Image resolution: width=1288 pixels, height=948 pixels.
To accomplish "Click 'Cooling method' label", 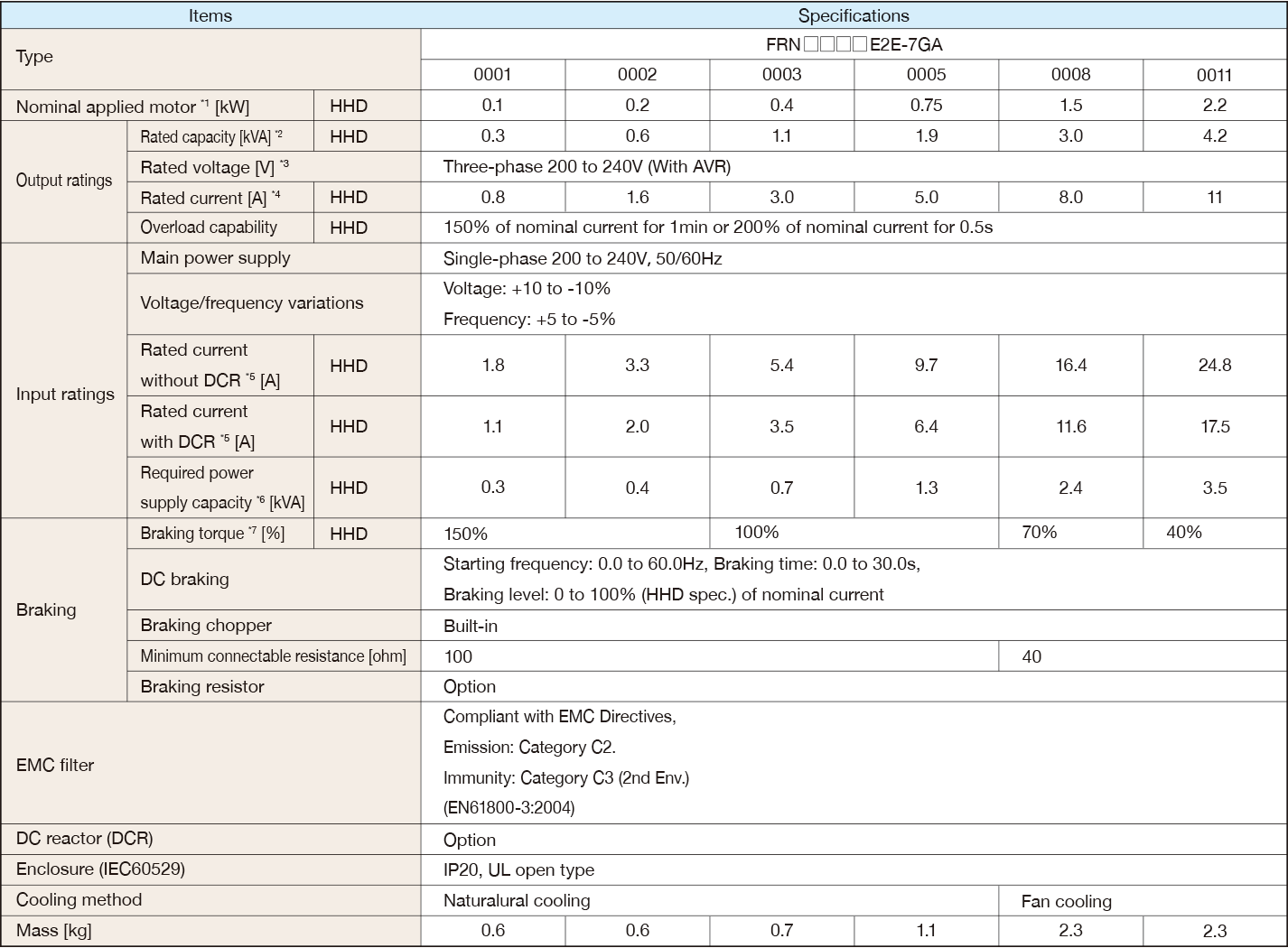I will point(79,899).
